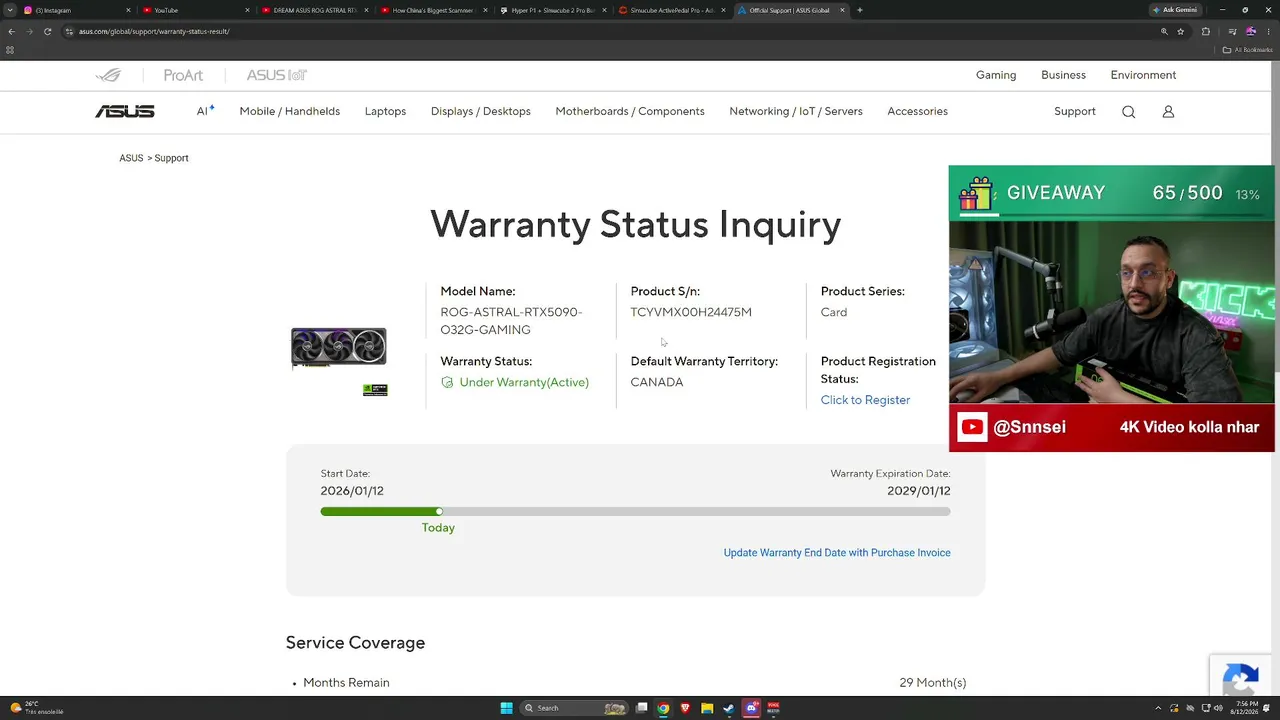The width and height of the screenshot is (1280, 720).
Task: Open the user account icon
Action: click(x=1168, y=112)
